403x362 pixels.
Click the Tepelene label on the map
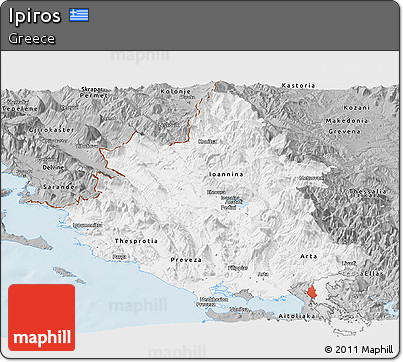pos(20,109)
